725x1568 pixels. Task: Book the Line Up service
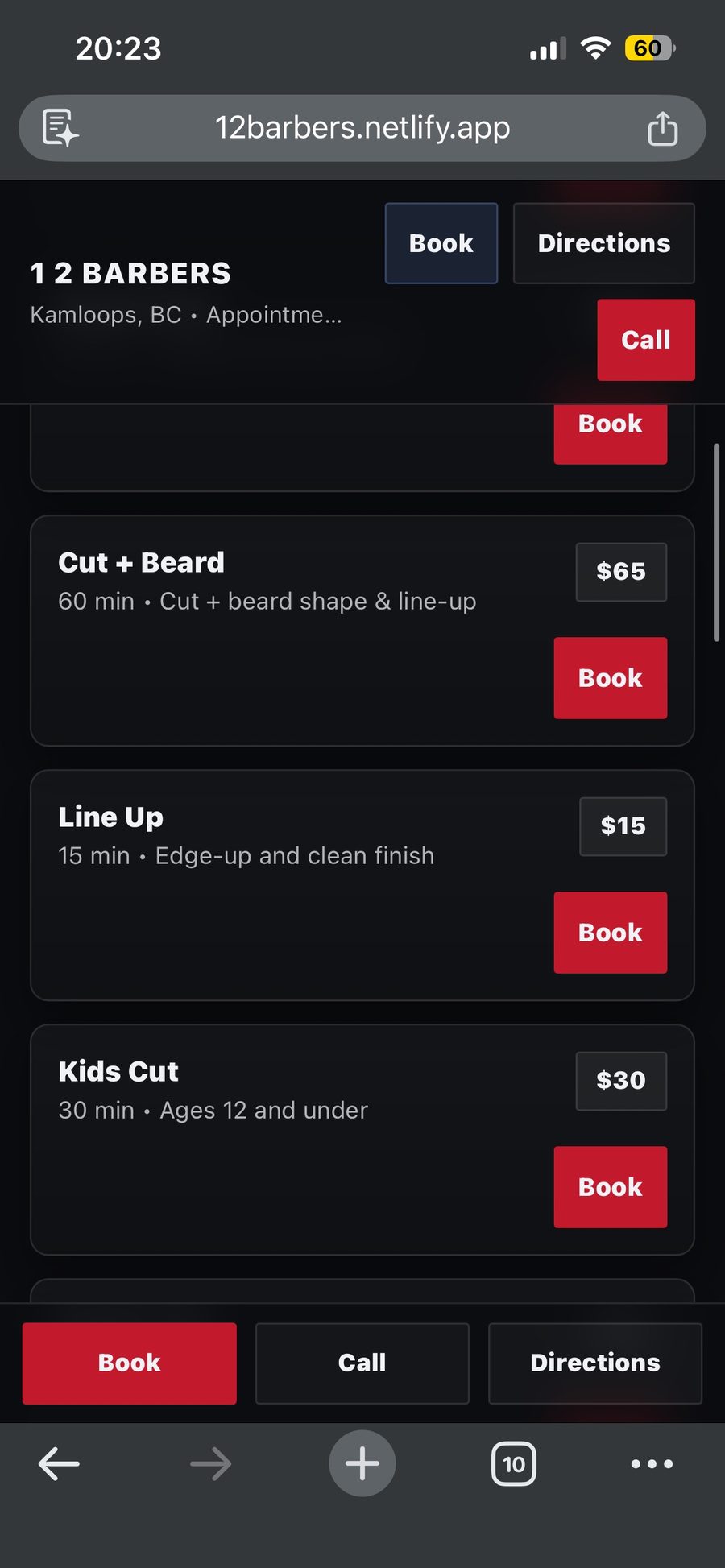pos(610,932)
